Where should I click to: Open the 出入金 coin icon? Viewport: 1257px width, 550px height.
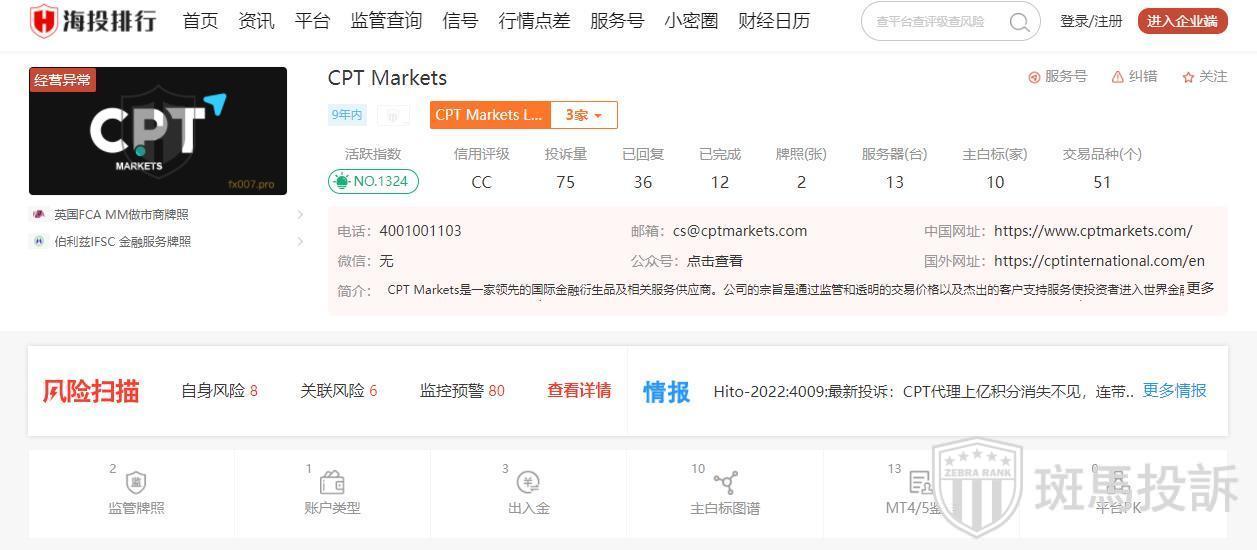coord(529,484)
